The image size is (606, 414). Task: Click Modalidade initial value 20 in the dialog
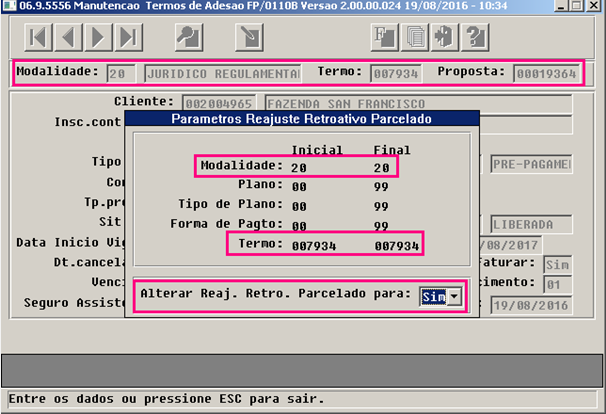pyautogui.click(x=299, y=168)
